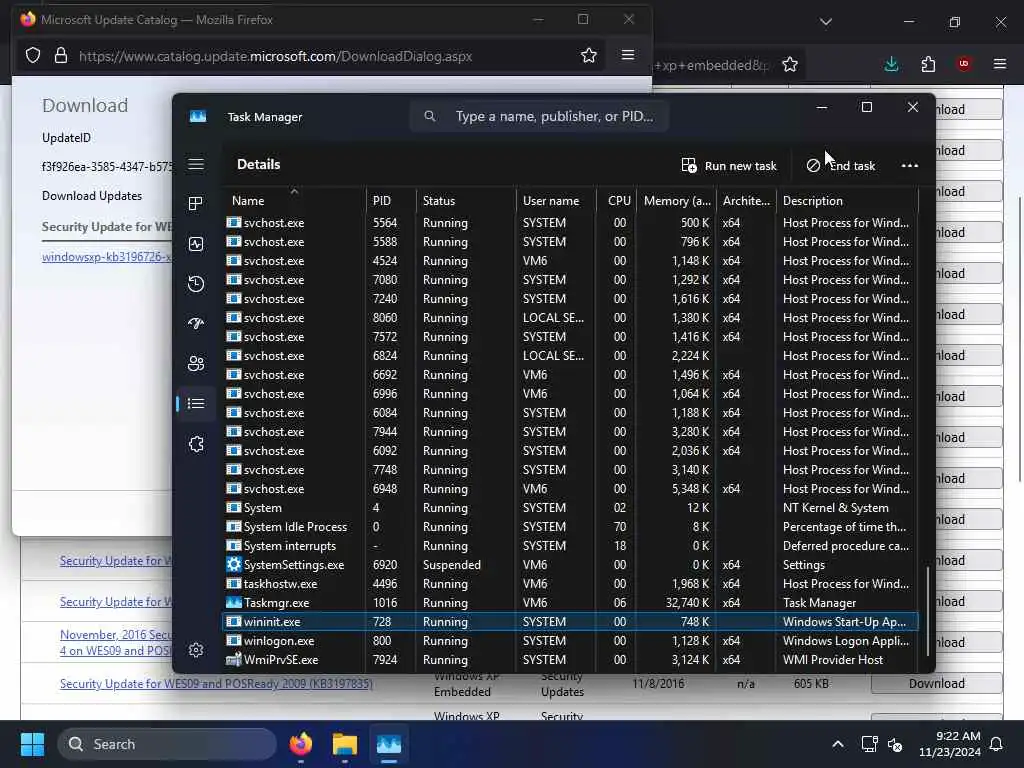
Task: Open App history page in Task Manager
Action: click(196, 284)
